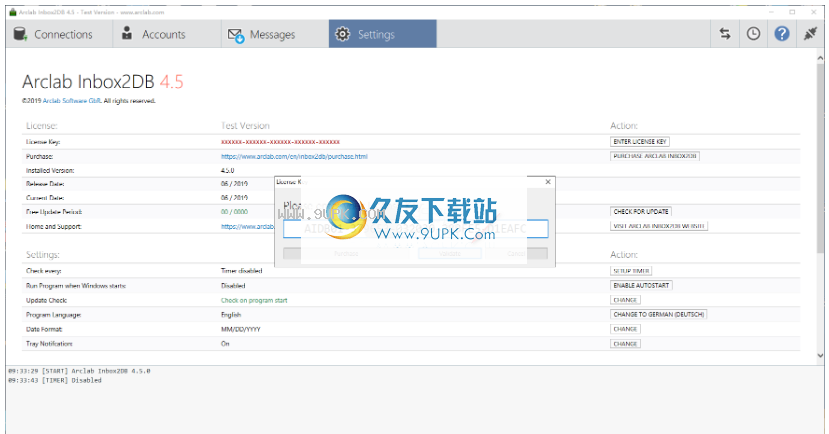This screenshot has height=434, width=829.
Task: Click the Settings gear icon
Action: coord(343,34)
